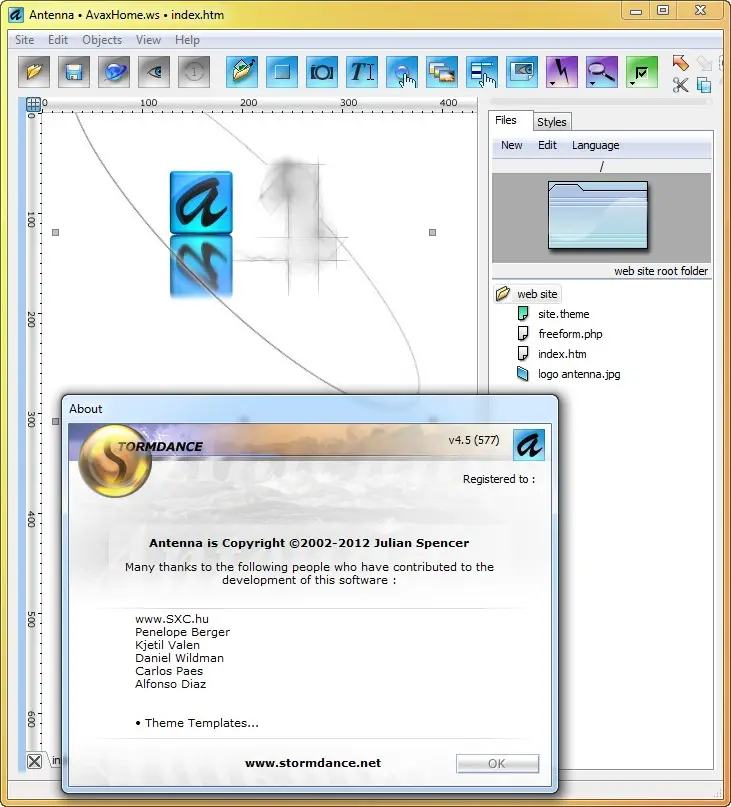Click www.SXC.hu in the contributors list
Screen dimensions: 731x807
click(x=172, y=619)
